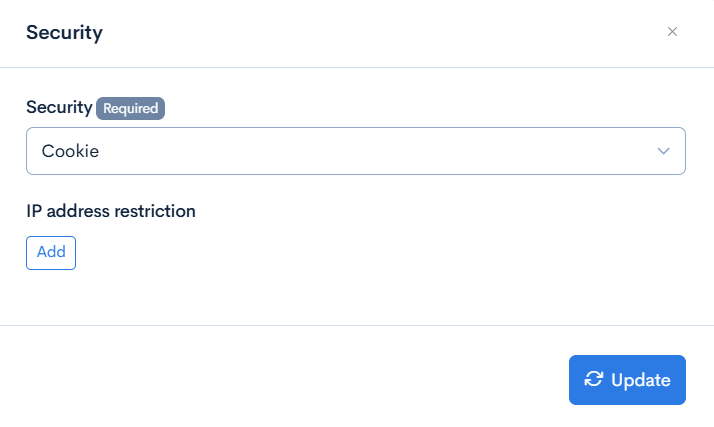Dismiss the dialog using the top-right X icon
Image resolution: width=714 pixels, height=427 pixels.
[x=672, y=32]
